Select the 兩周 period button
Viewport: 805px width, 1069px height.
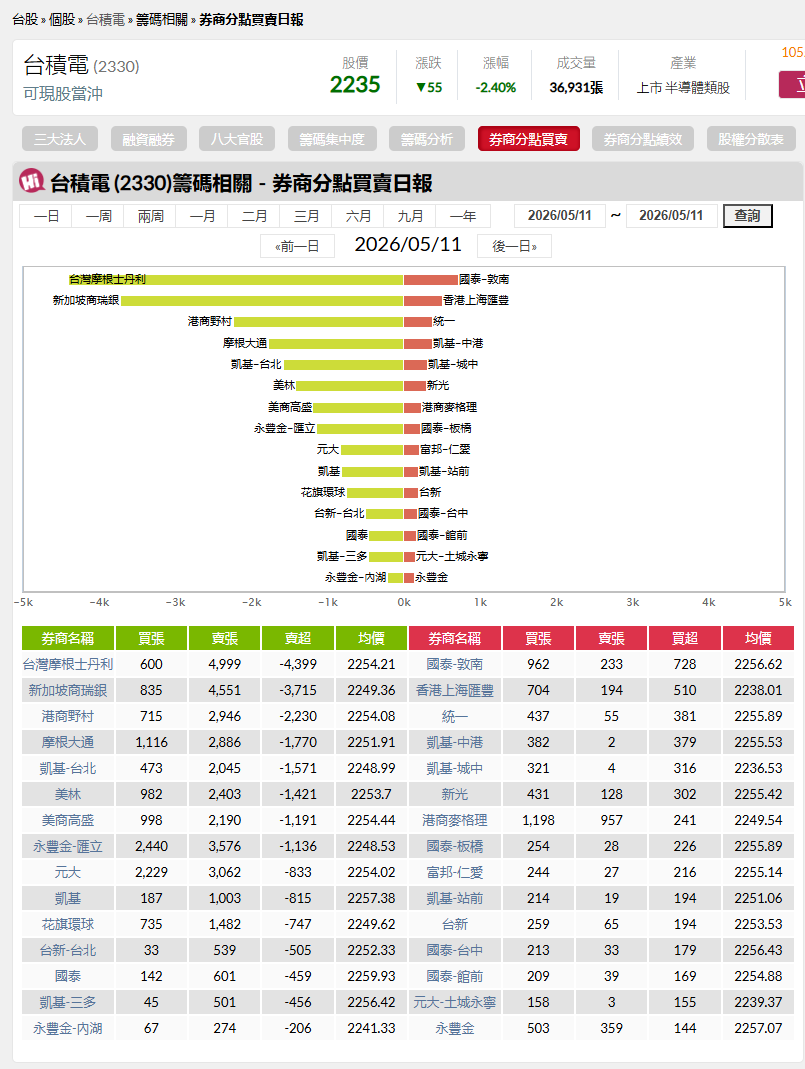pyautogui.click(x=150, y=216)
